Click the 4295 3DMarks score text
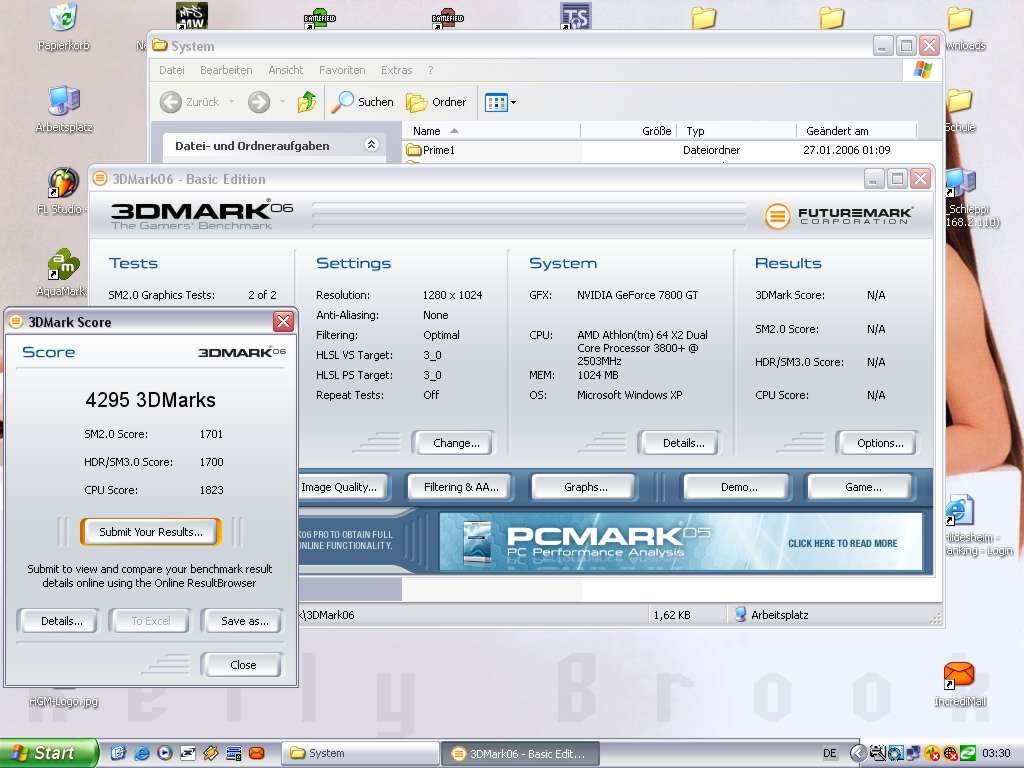The image size is (1024, 768). 150,400
